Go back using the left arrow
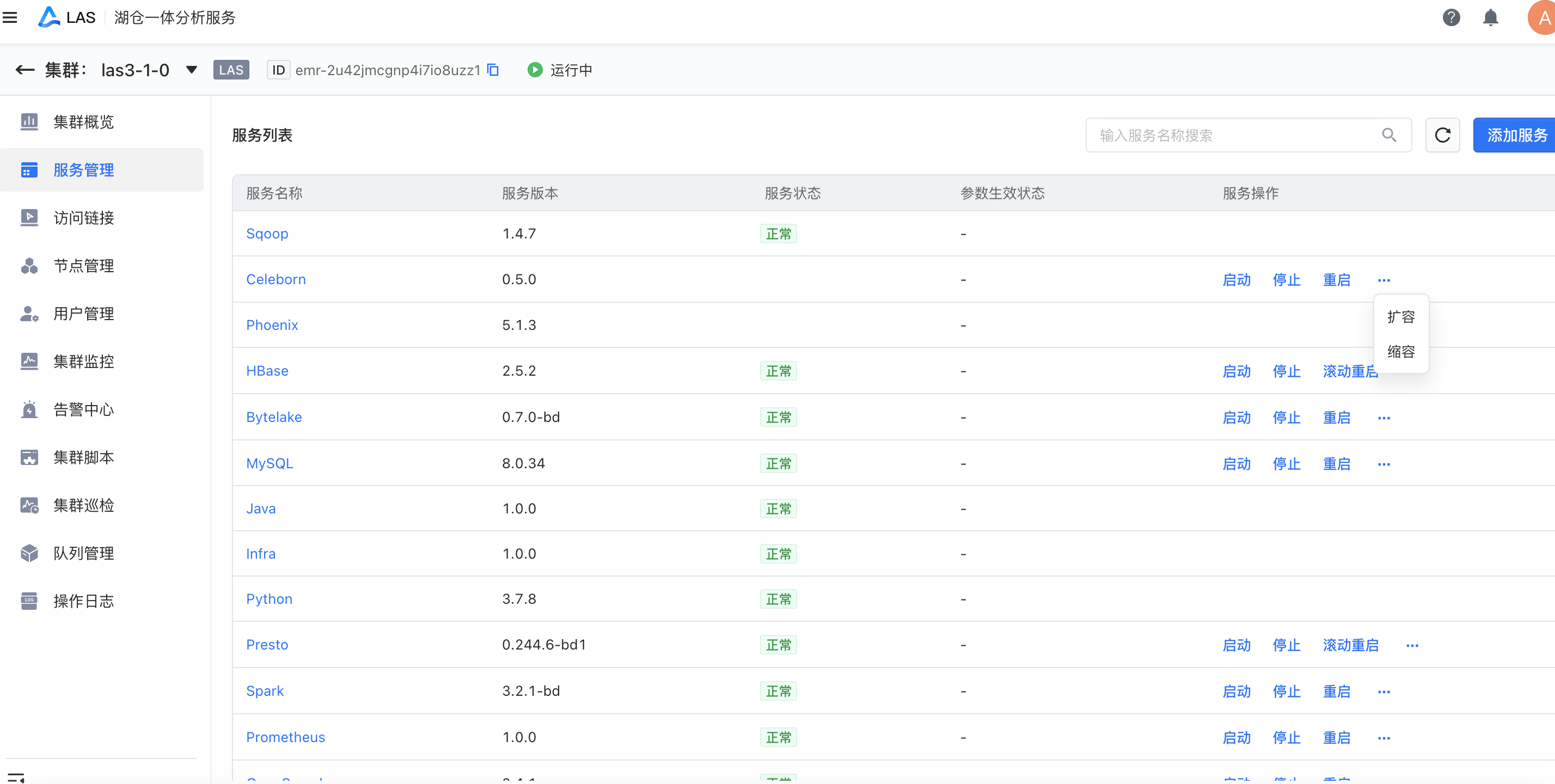 [25, 70]
